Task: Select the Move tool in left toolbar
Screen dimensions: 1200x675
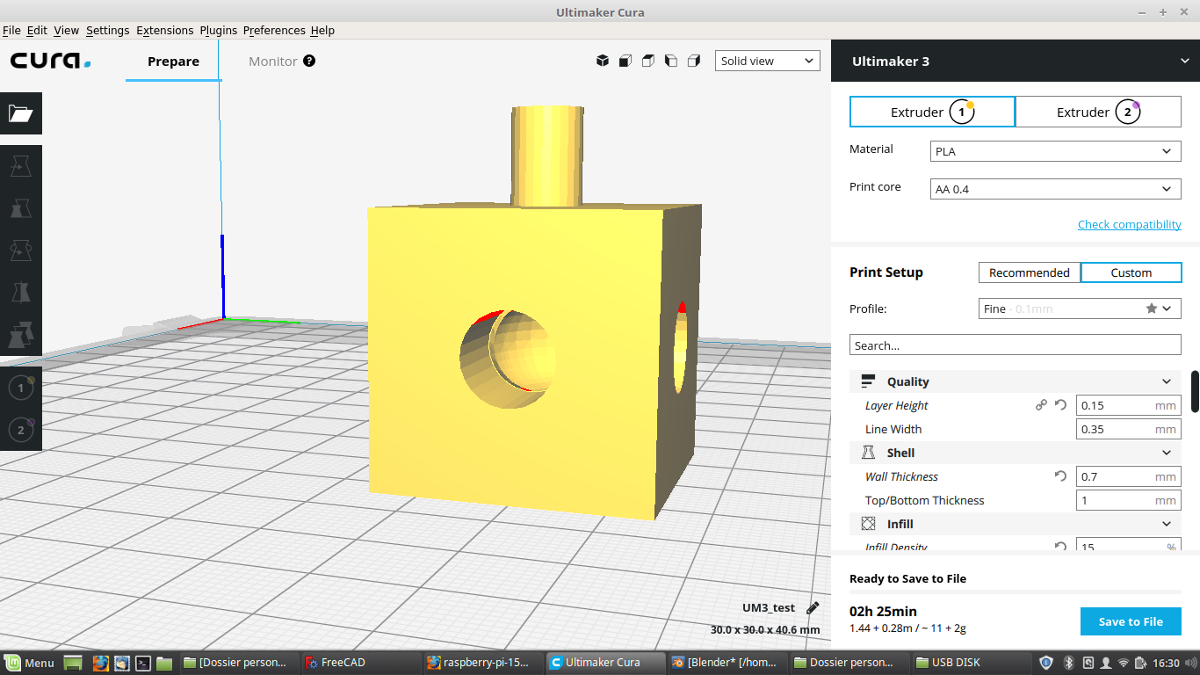Action: [x=21, y=166]
